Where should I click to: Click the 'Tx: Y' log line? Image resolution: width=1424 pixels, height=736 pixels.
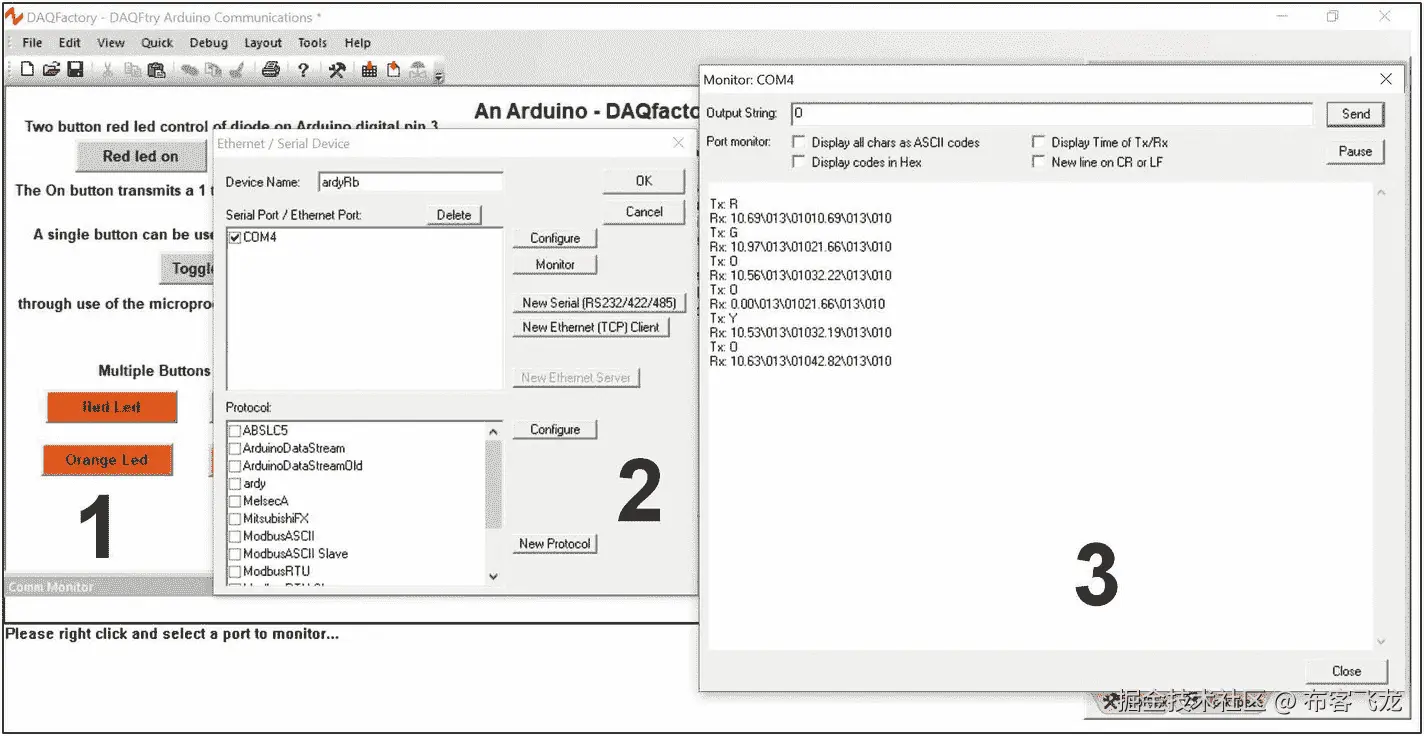724,318
